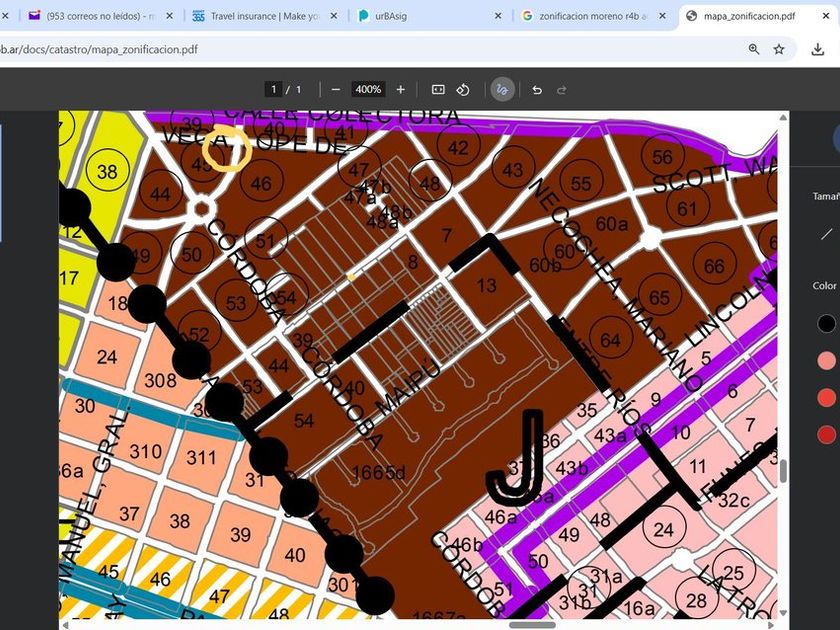Open the browser zoom magnifier icon
The width and height of the screenshot is (840, 630).
pyautogui.click(x=754, y=49)
